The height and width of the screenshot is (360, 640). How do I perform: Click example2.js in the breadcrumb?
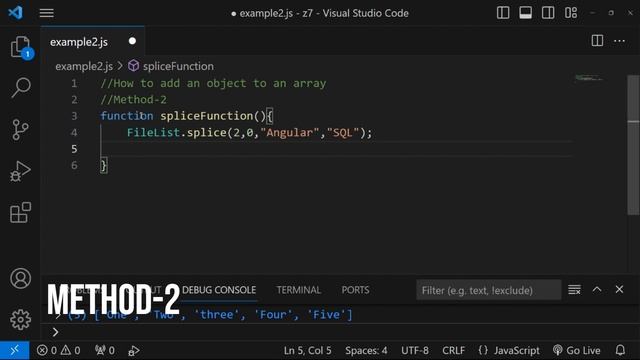84,66
